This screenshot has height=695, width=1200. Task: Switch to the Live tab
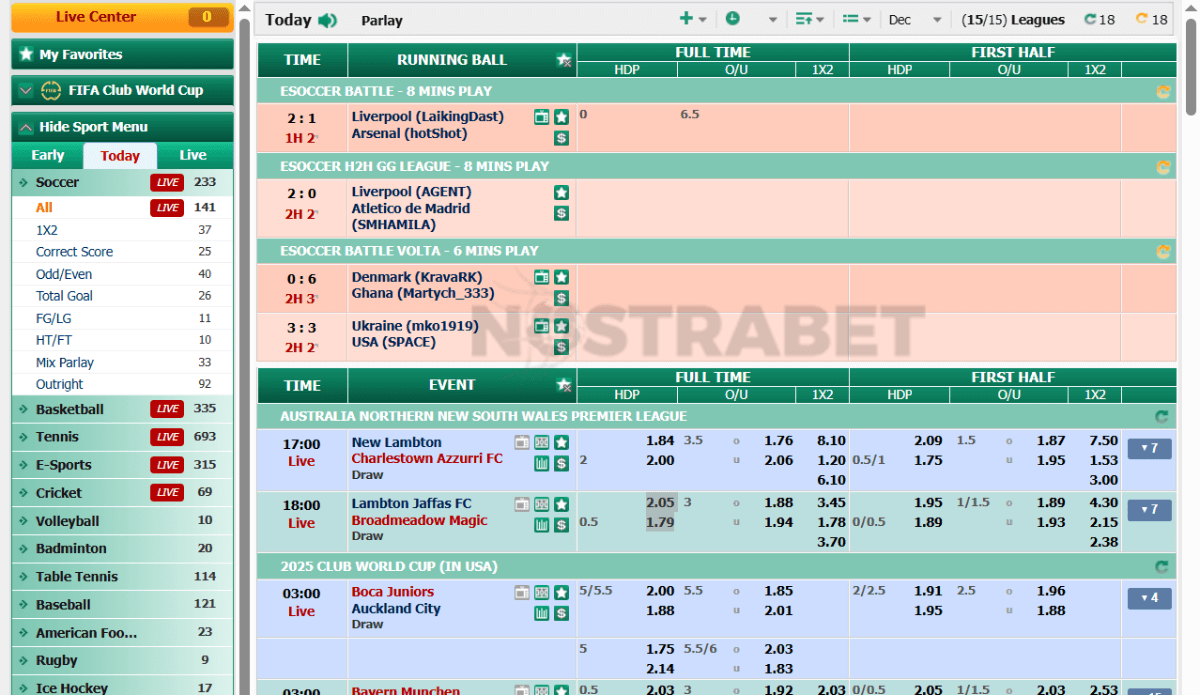(x=193, y=155)
